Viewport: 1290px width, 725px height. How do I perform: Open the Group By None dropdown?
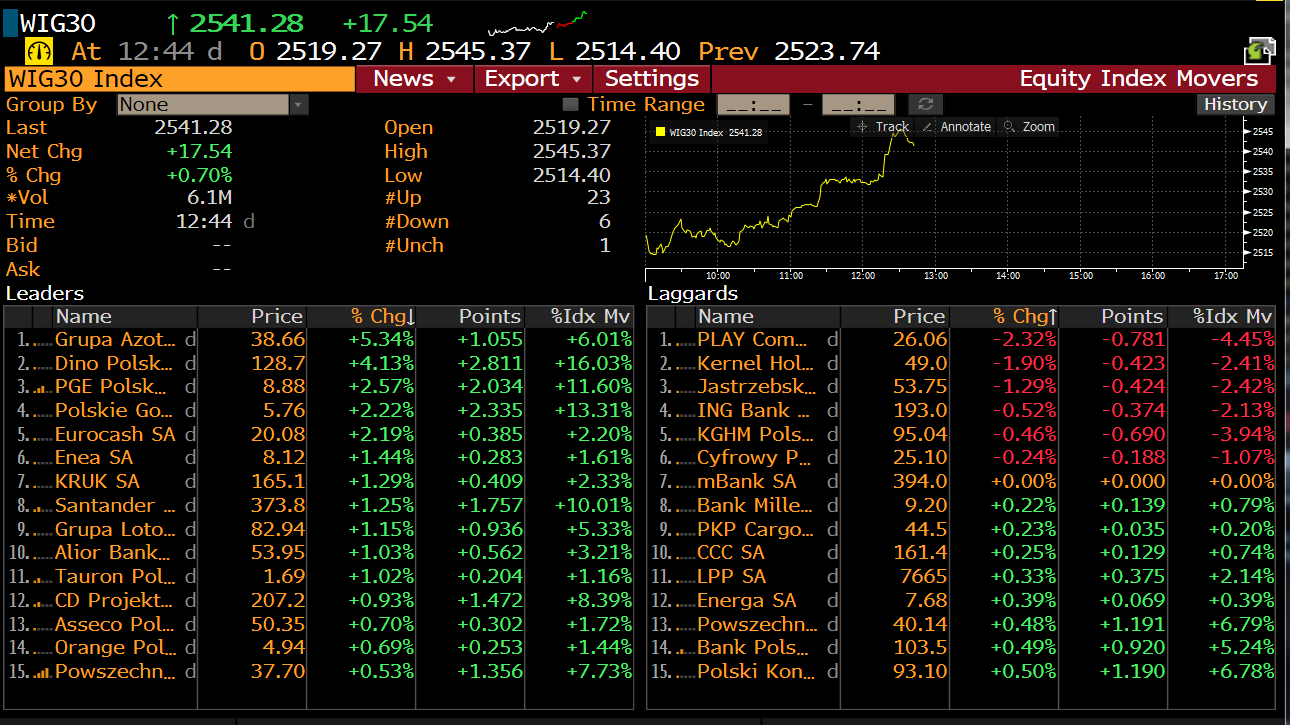tap(213, 104)
